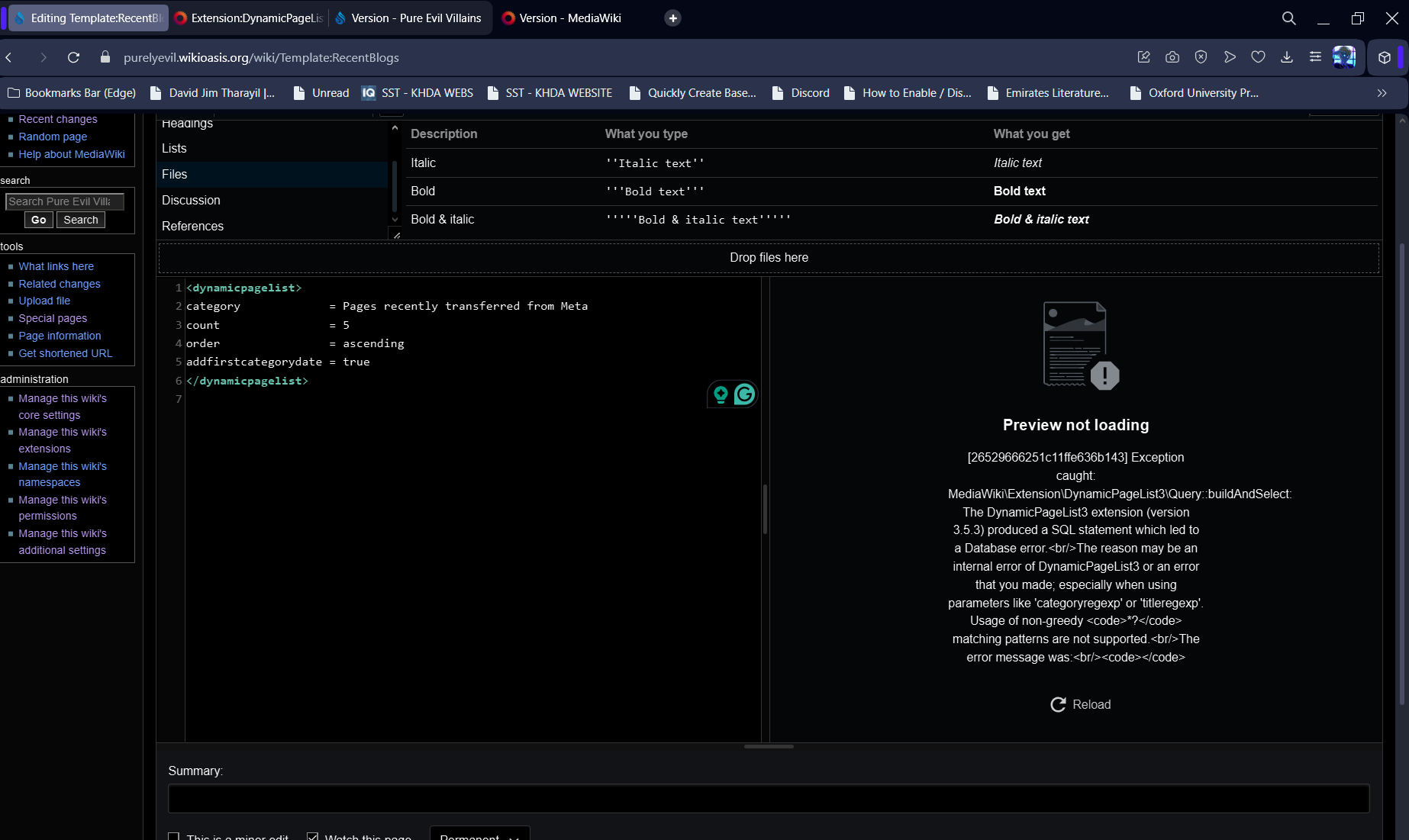
Task: Click the sidebar Search button
Action: click(x=81, y=220)
